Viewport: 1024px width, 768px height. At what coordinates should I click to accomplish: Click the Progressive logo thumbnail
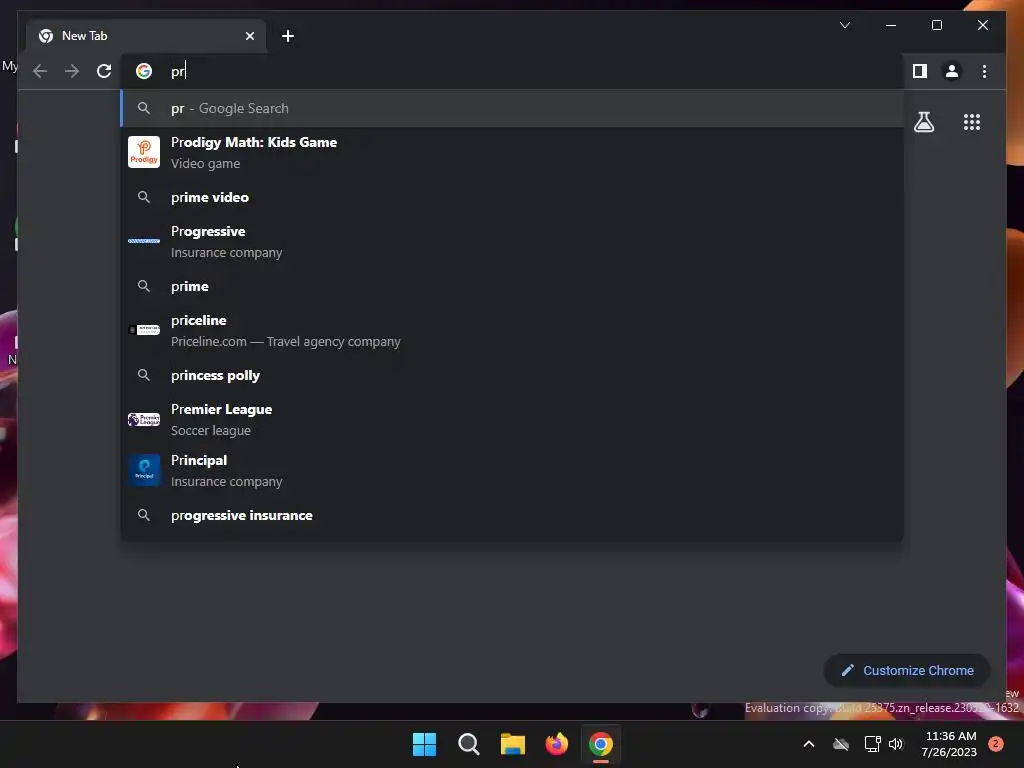[144, 241]
